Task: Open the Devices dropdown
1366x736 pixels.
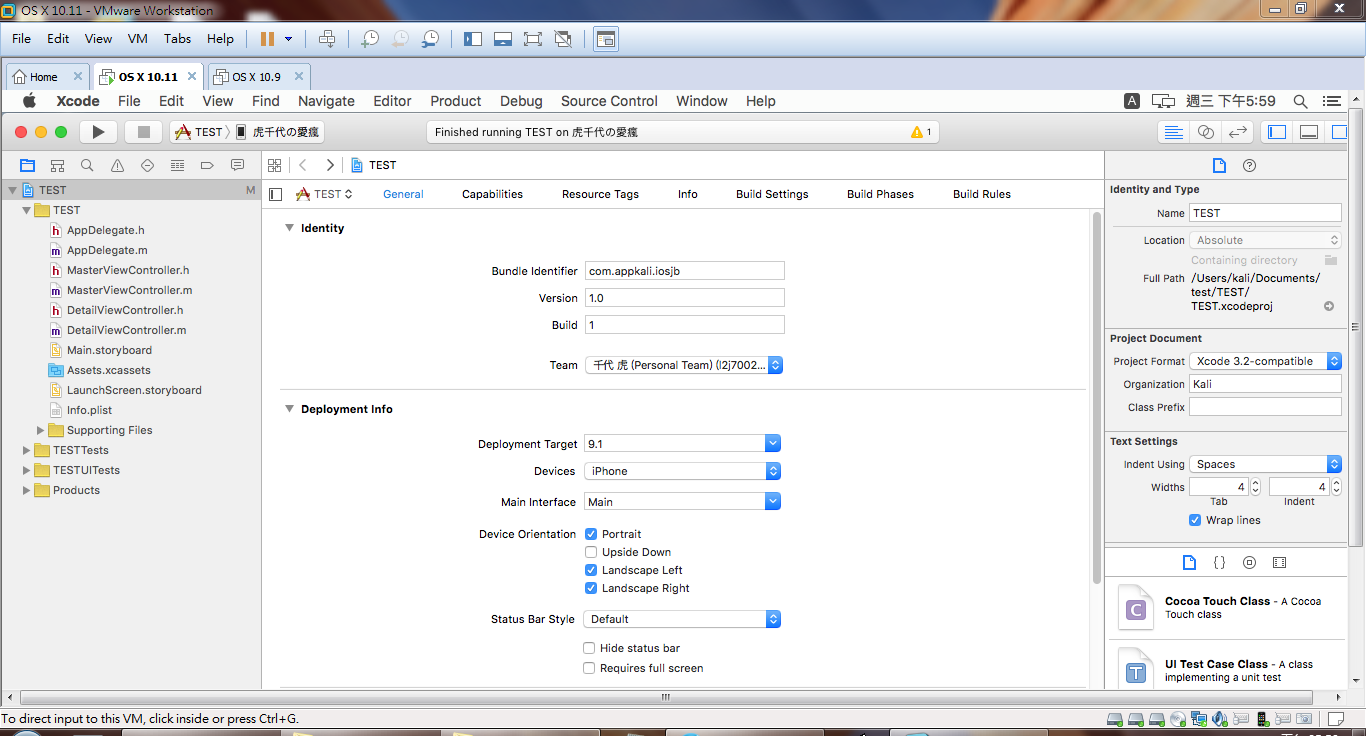Action: 682,471
